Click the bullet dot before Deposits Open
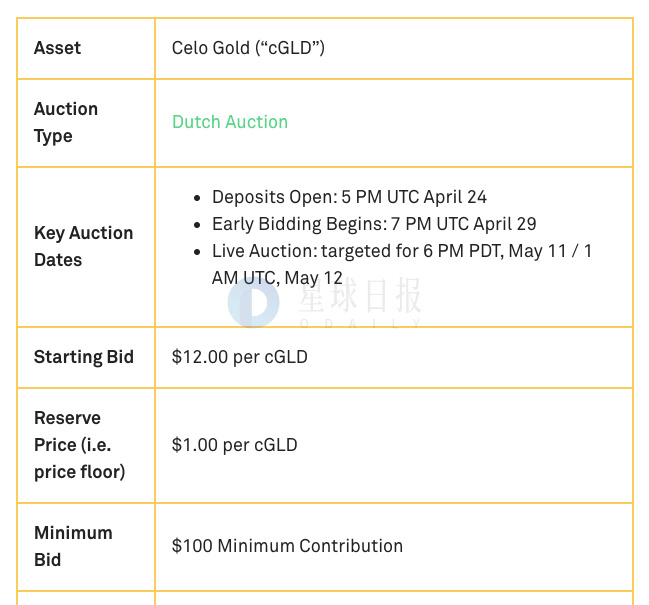This screenshot has height=605, width=649. click(197, 198)
